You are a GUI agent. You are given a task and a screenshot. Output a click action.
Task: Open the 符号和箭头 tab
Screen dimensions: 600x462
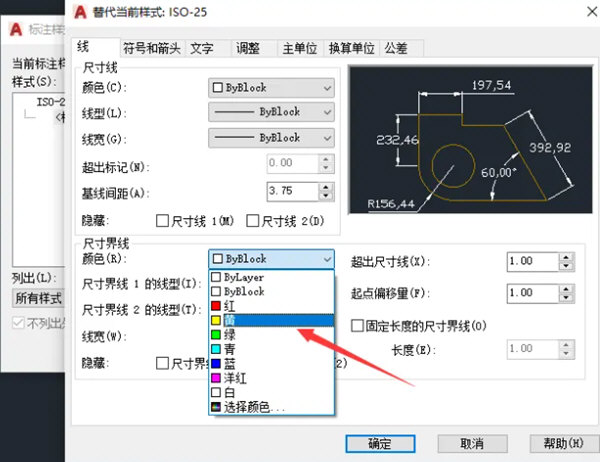pos(152,49)
